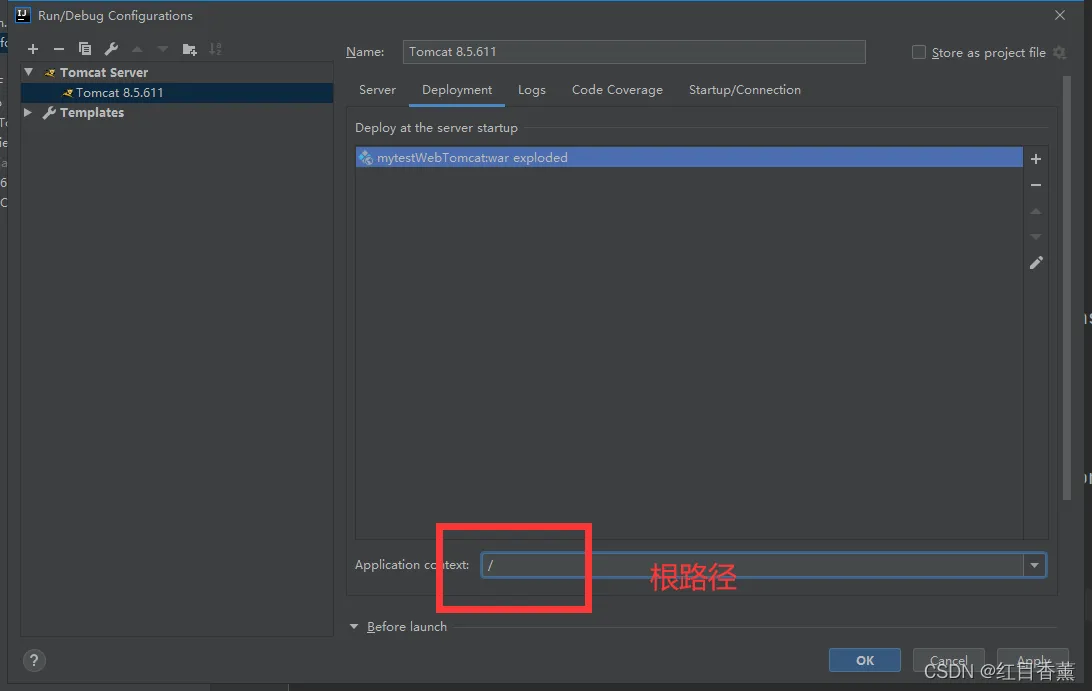Collapse the Before launch section
This screenshot has height=691, width=1092.
354,627
